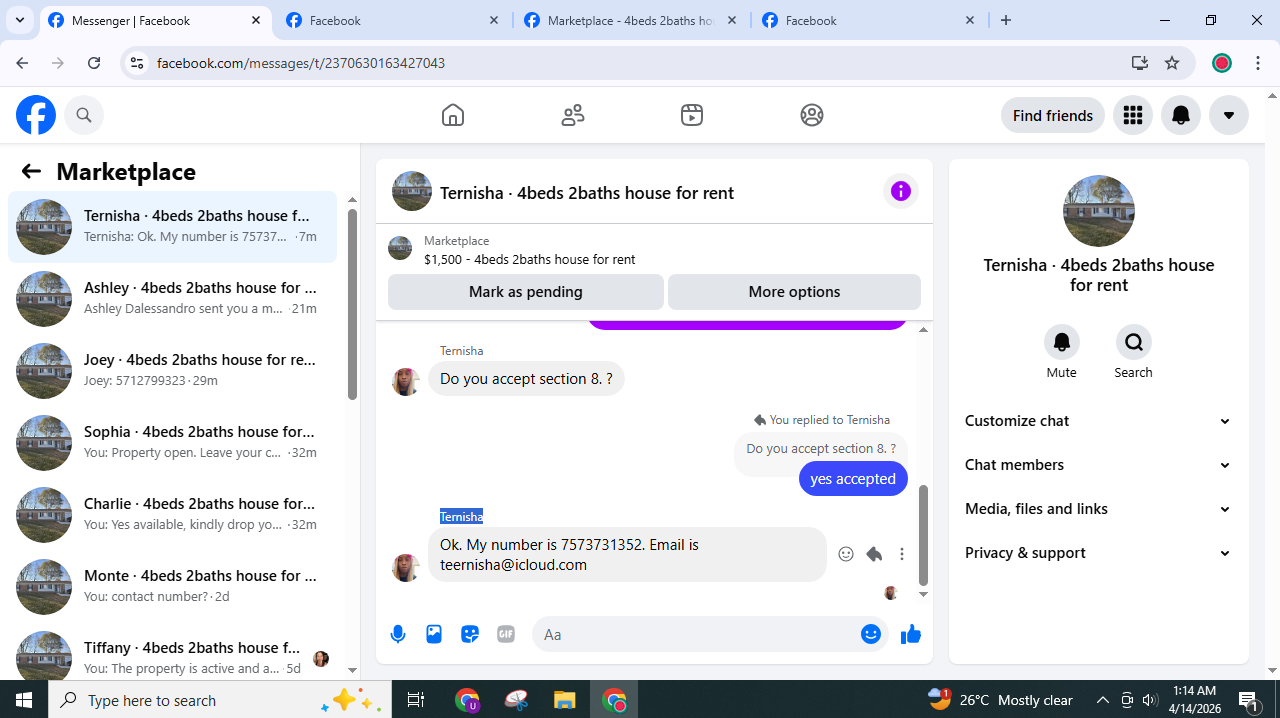Open File Explorer from taskbar
This screenshot has width=1280, height=718.
coord(565,700)
